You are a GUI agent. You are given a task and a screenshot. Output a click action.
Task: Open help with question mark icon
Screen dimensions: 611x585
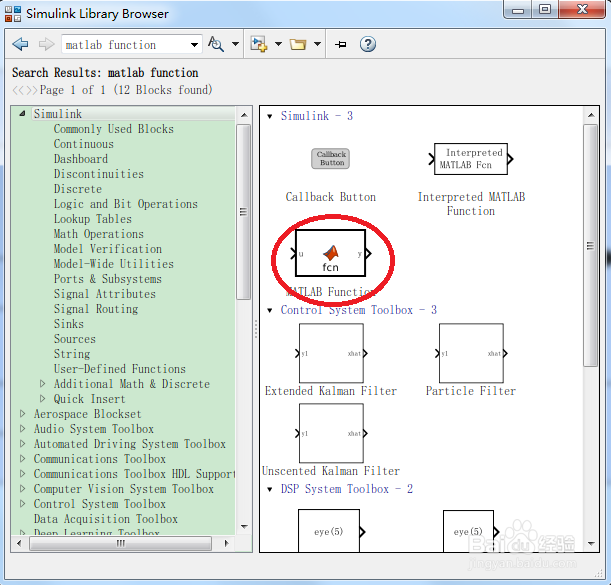[367, 44]
